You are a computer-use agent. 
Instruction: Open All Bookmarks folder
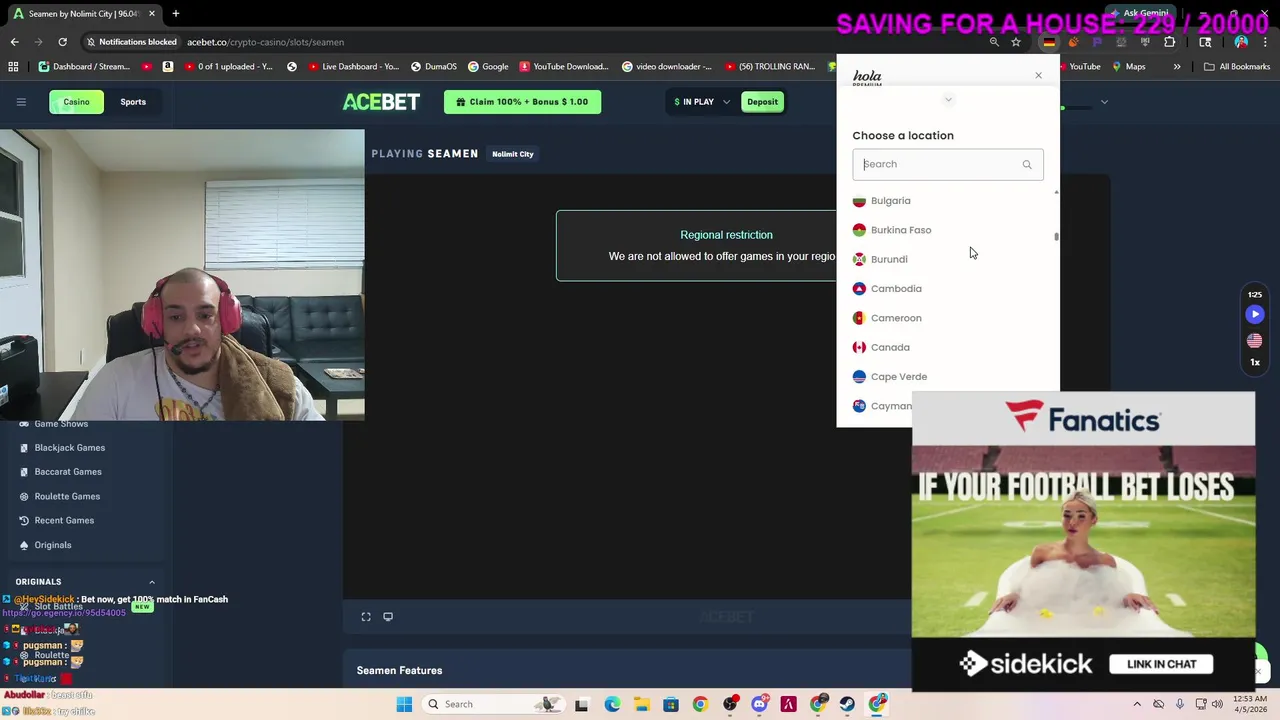coord(1237,67)
